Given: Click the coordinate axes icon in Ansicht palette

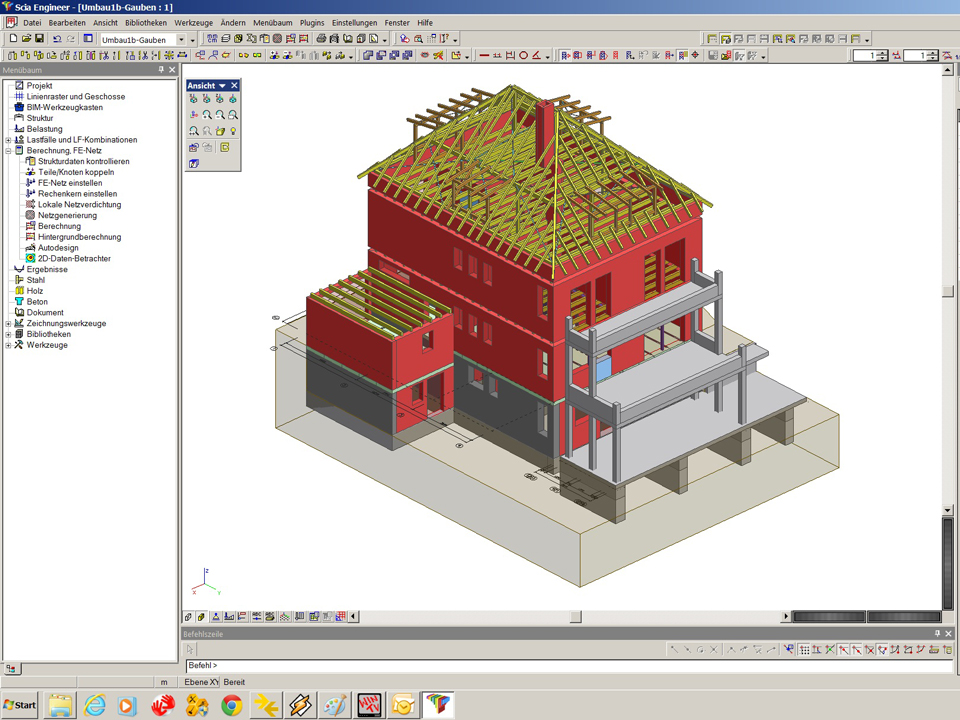Looking at the screenshot, I should 194,116.
